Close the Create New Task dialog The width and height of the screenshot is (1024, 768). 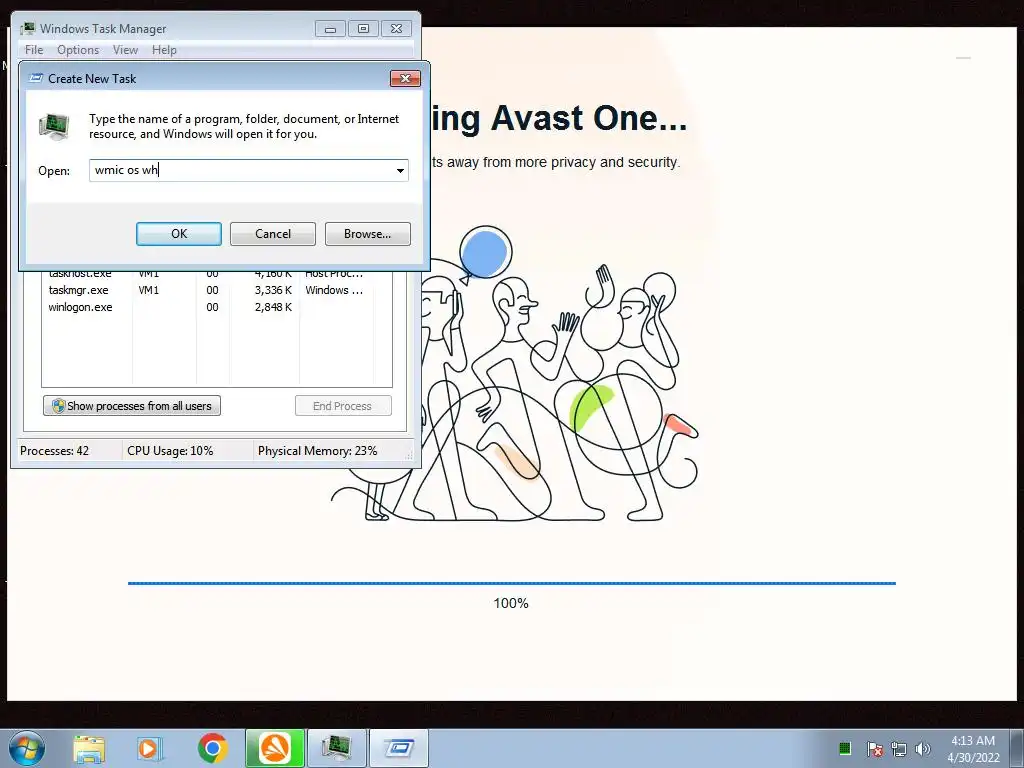406,78
